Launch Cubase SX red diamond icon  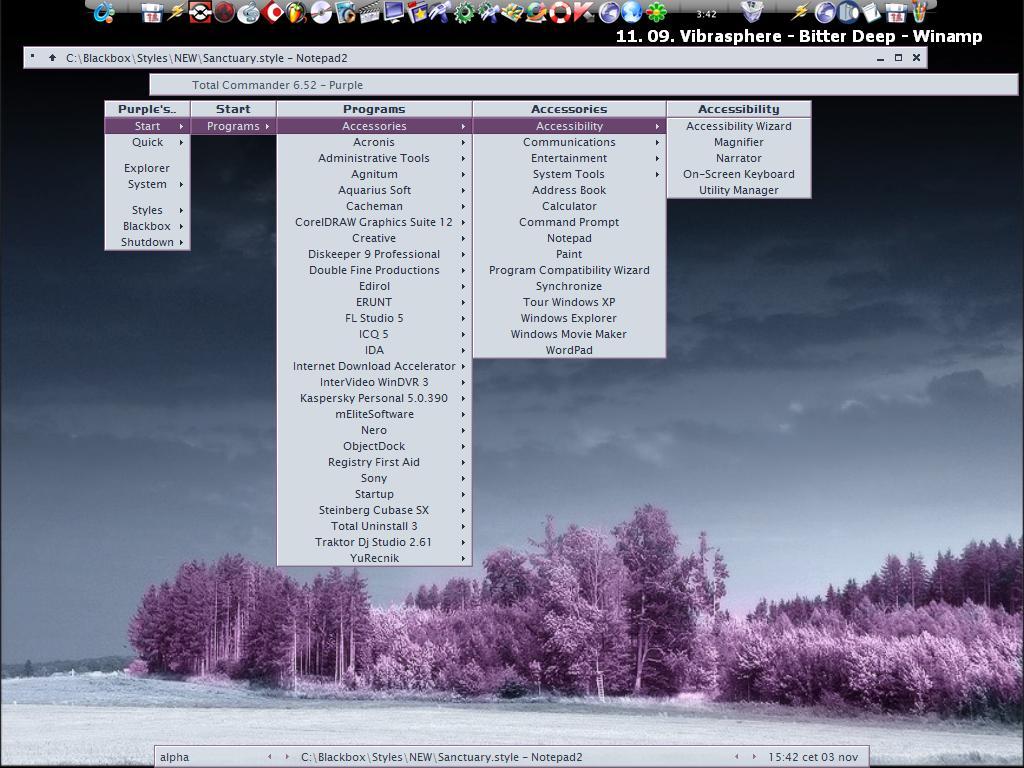pyautogui.click(x=273, y=12)
